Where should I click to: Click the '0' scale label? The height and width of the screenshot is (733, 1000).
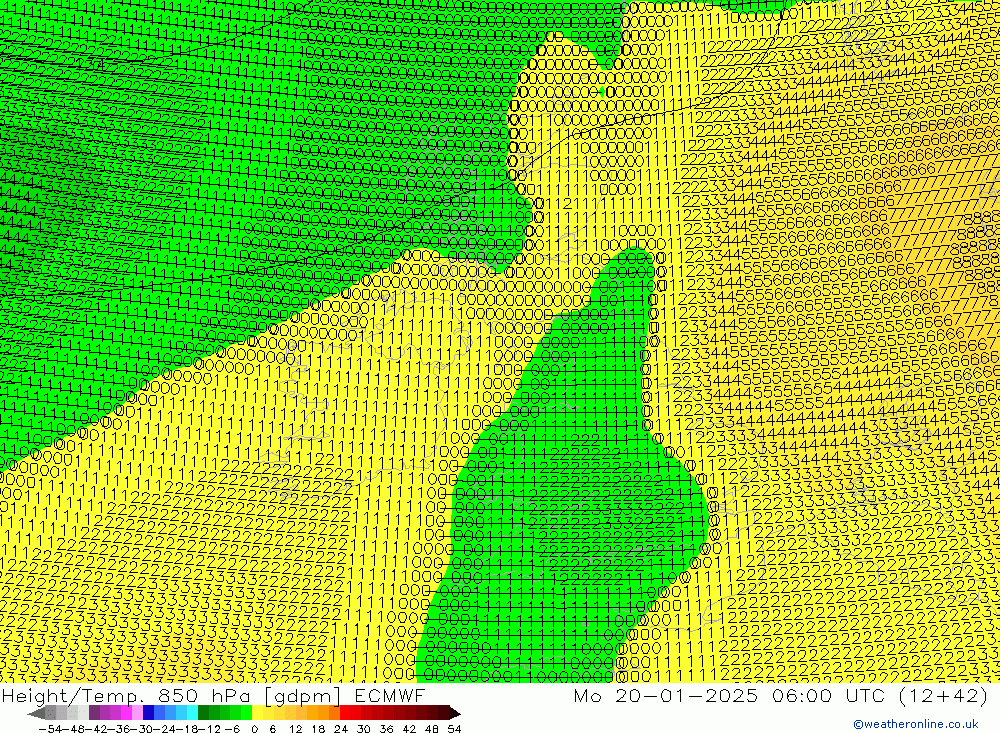[x=254, y=729]
